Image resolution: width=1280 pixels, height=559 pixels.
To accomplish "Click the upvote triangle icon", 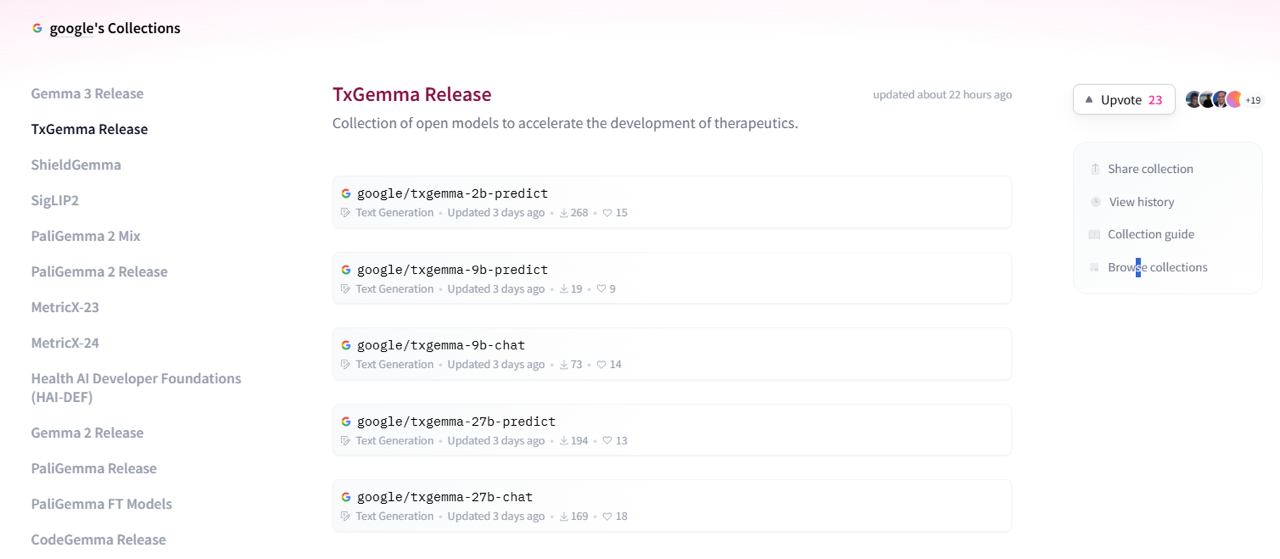I will [1089, 100].
